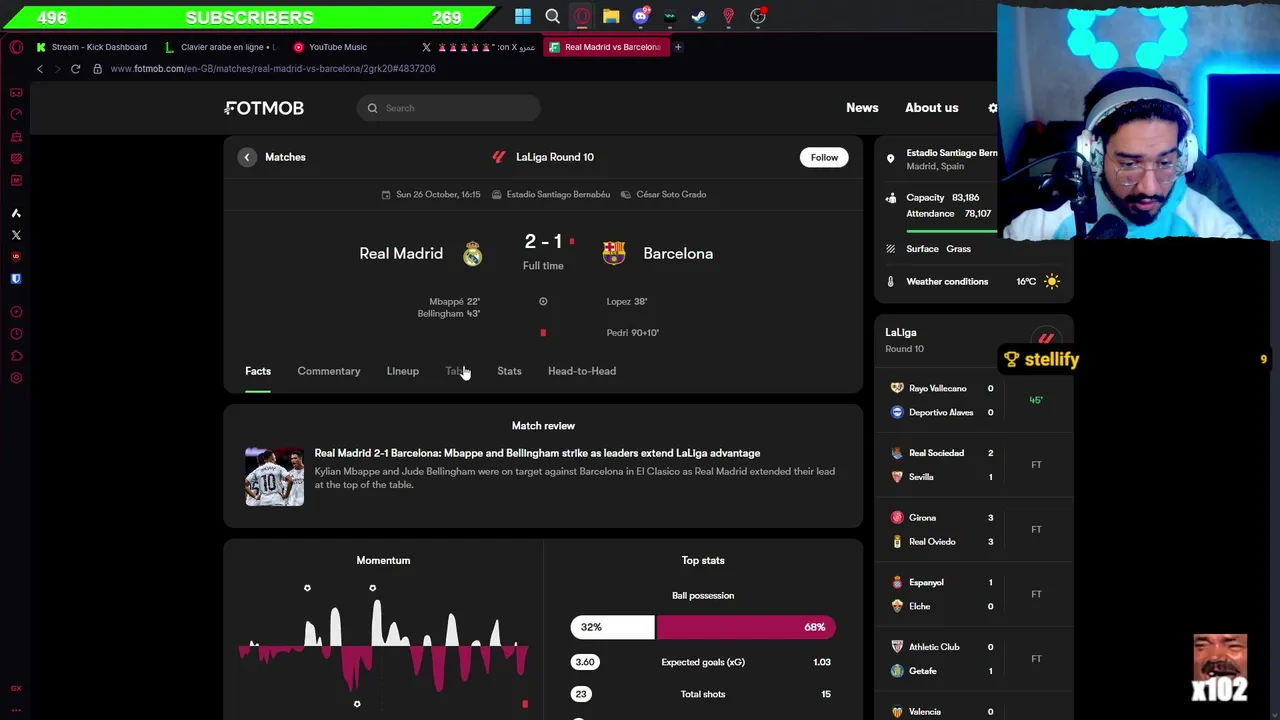Image resolution: width=1280 pixels, height=720 pixels.
Task: Open Aria AI in Opera sidebar
Action: 16,213
